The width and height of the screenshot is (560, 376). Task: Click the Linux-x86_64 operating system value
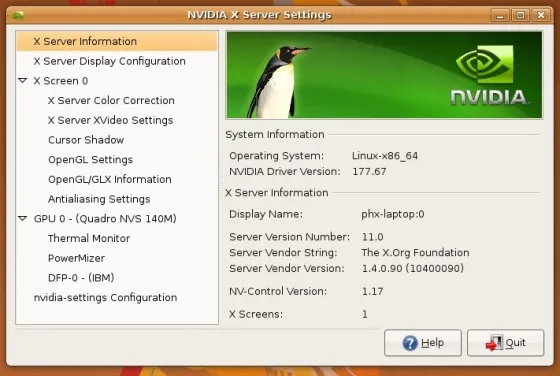coord(385,156)
